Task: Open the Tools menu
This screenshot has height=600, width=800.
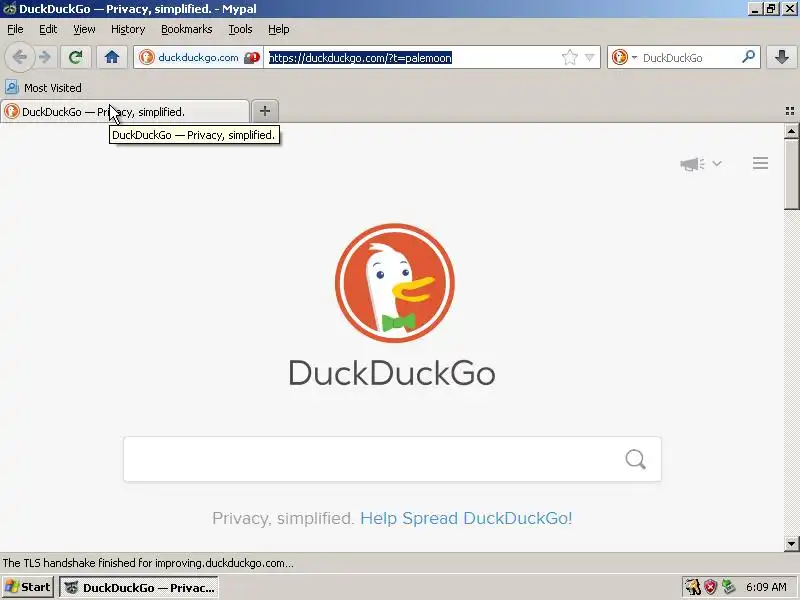Action: click(240, 29)
